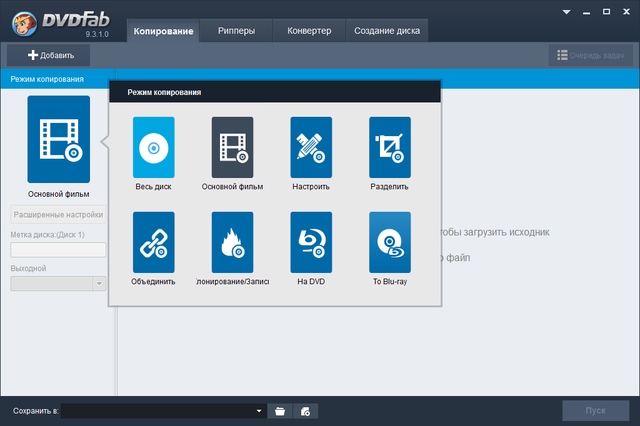Pick the 'Разделить' split mode icon
This screenshot has width=640, height=426.
390,147
